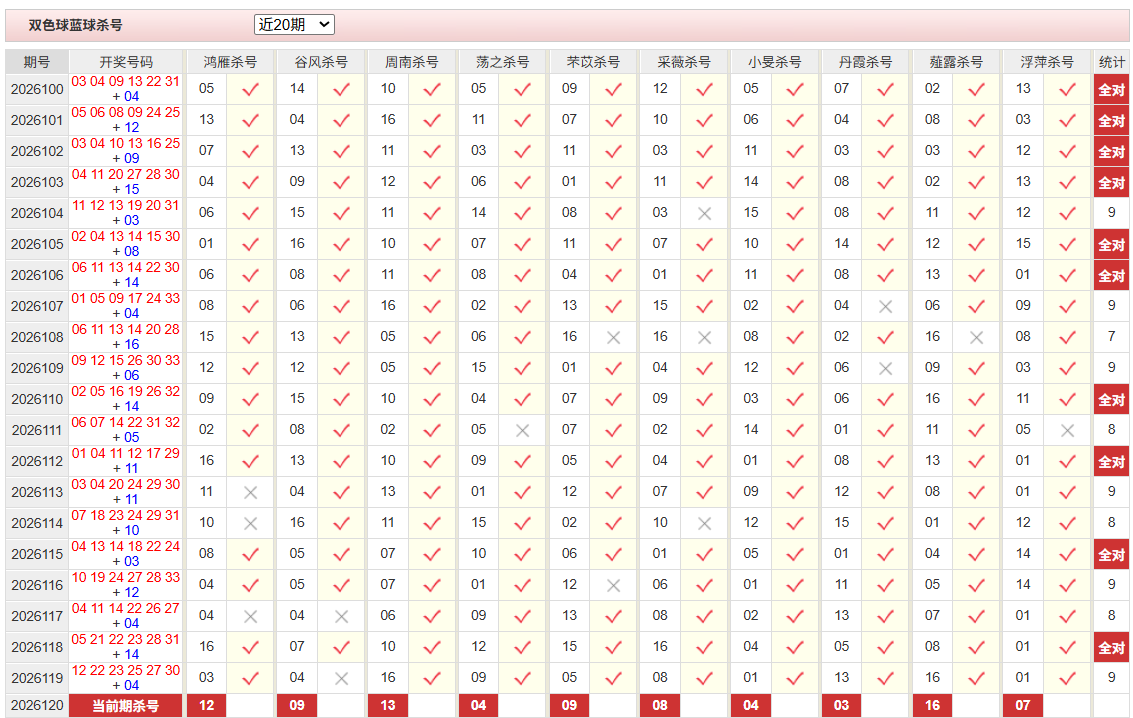Viewport: 1133px width, 718px height.
Task: Click the 全对 badge in row 2026115
Action: point(1111,555)
